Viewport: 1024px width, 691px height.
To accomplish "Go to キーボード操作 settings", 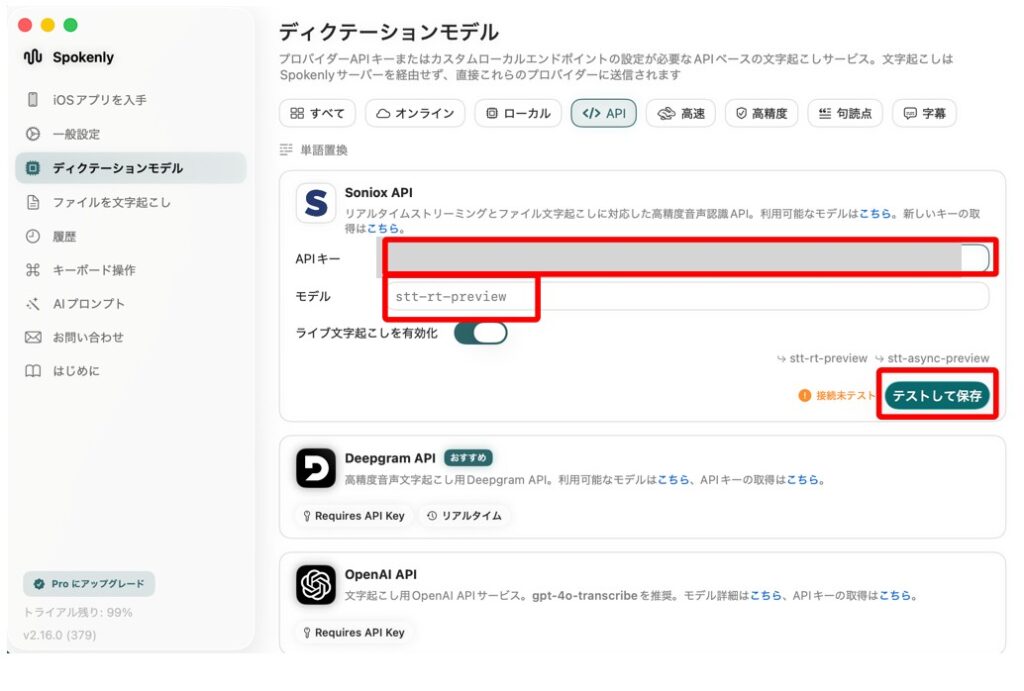I will [x=93, y=270].
